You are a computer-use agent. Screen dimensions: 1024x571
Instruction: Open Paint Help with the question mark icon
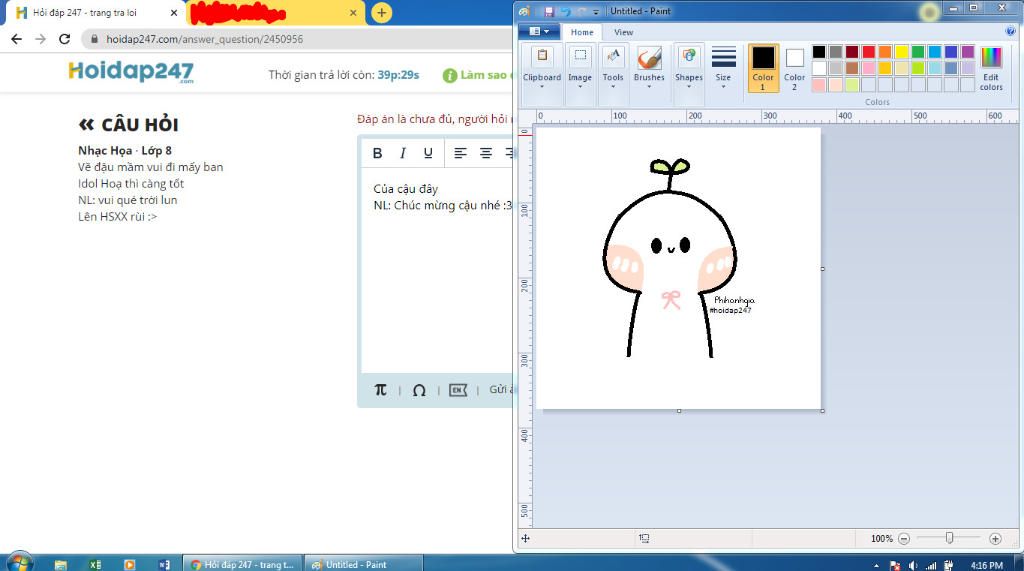click(1010, 31)
